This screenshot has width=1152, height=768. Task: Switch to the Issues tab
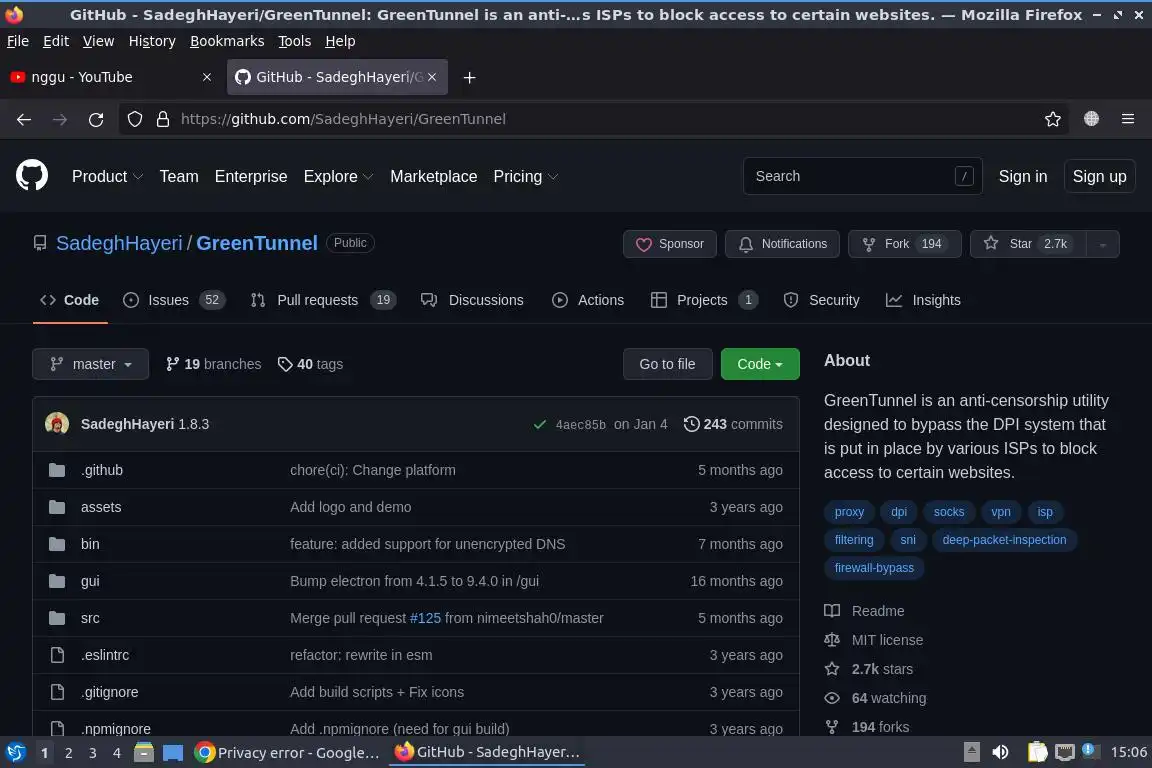pos(174,300)
